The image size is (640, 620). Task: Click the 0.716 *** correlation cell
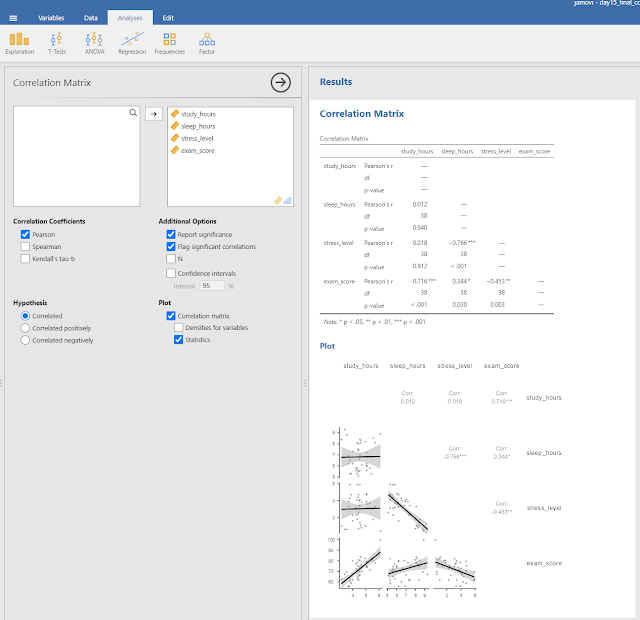(424, 281)
